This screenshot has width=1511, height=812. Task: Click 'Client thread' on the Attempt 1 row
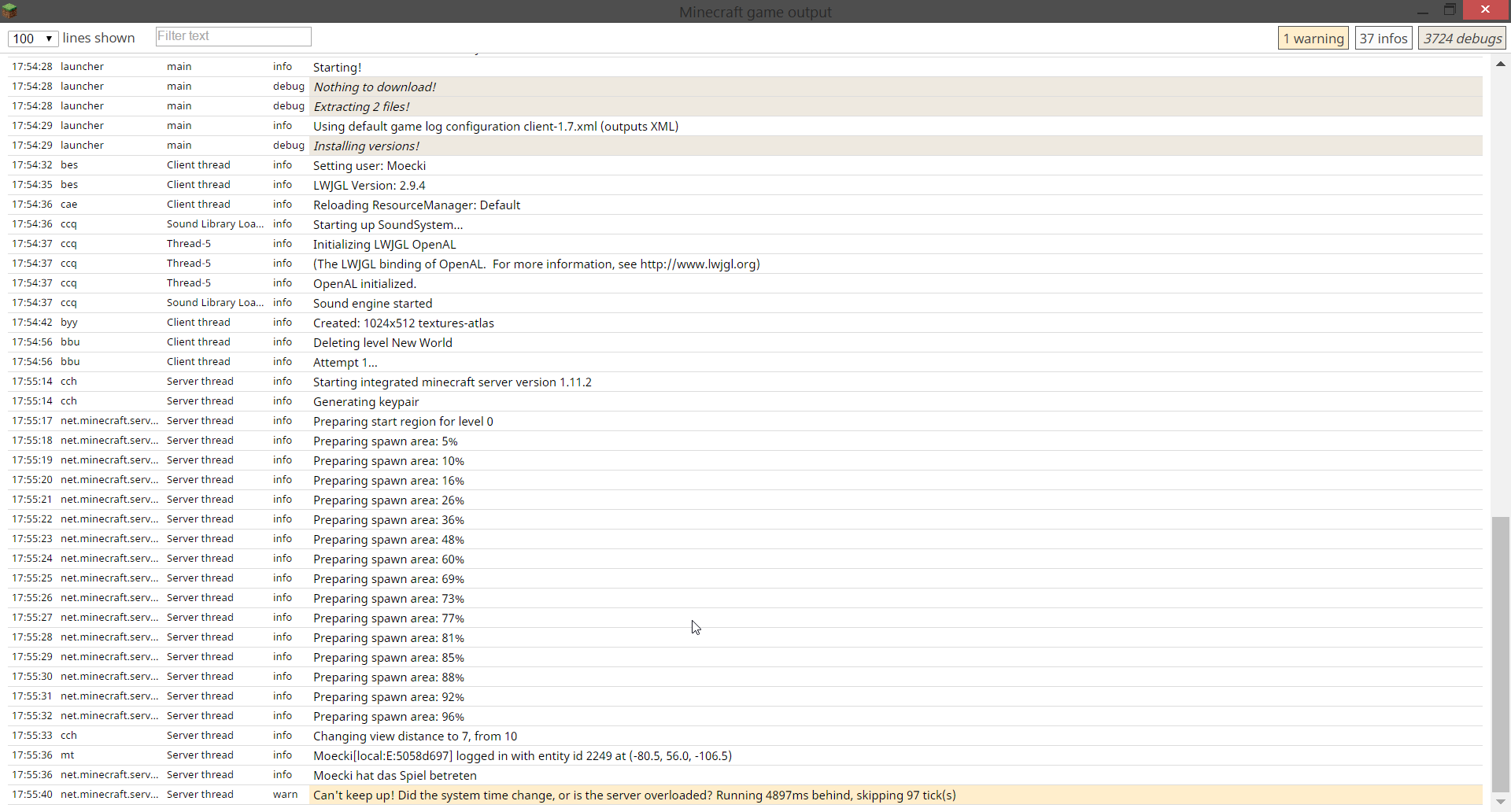198,362
